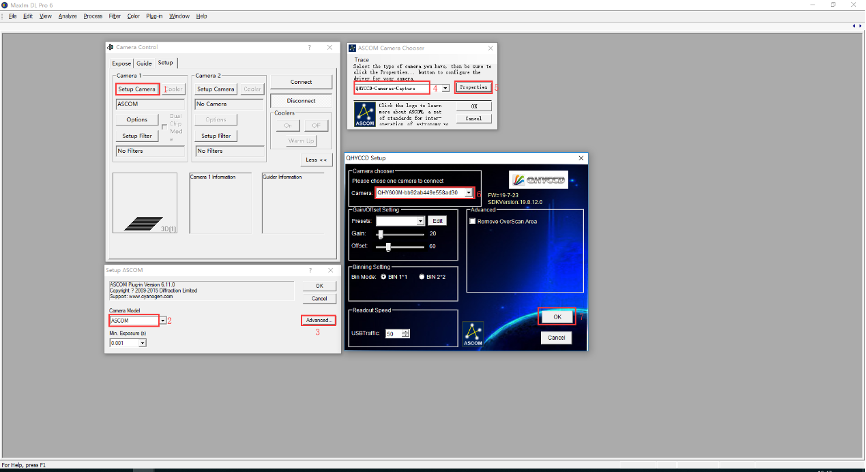Click the Connect button

(x=301, y=82)
